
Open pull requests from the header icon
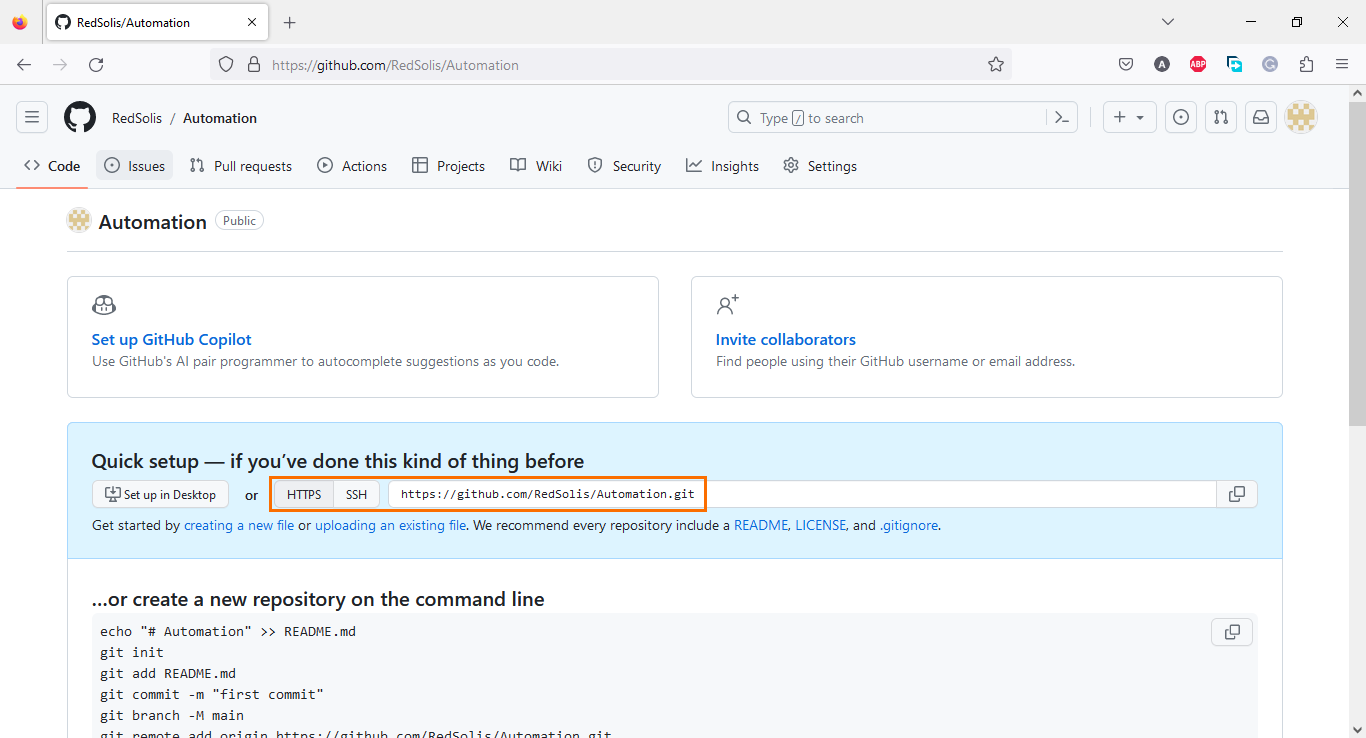(1220, 117)
